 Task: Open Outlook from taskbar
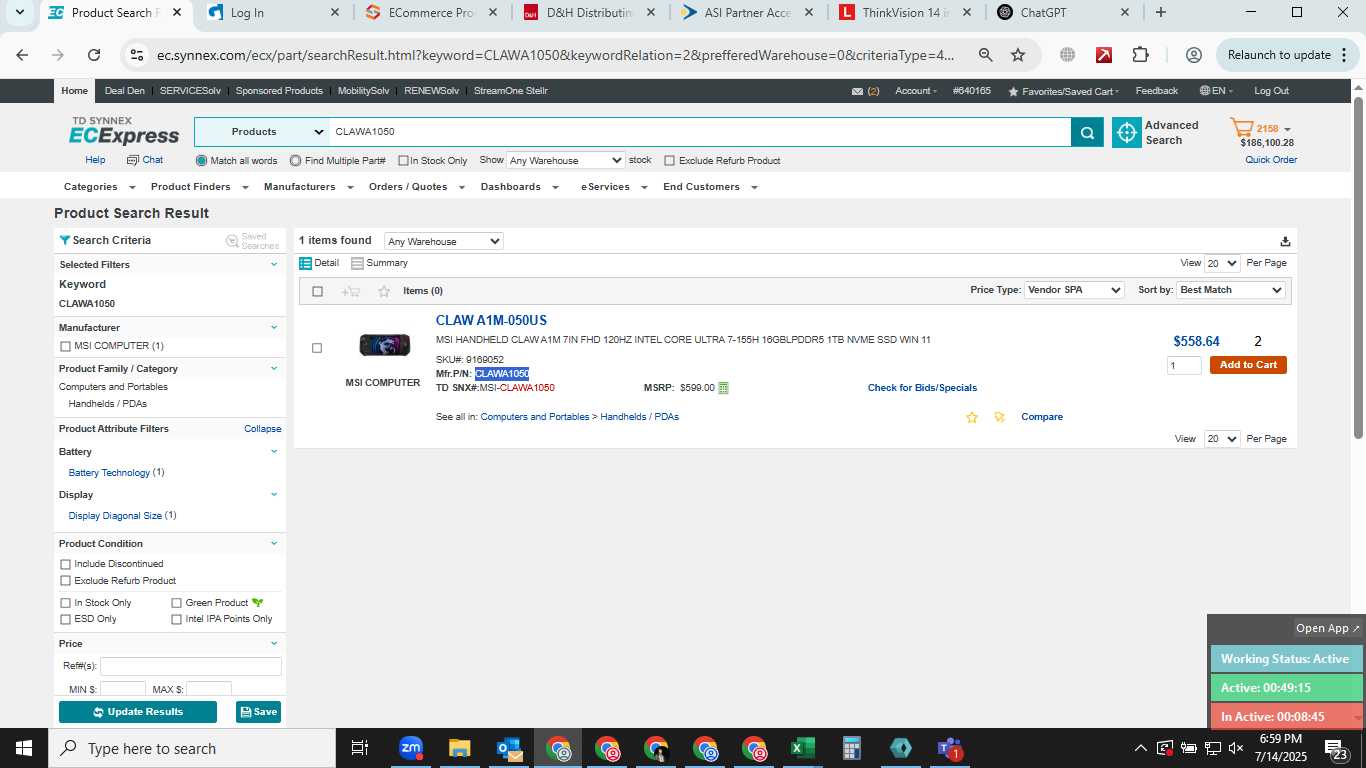(509, 748)
